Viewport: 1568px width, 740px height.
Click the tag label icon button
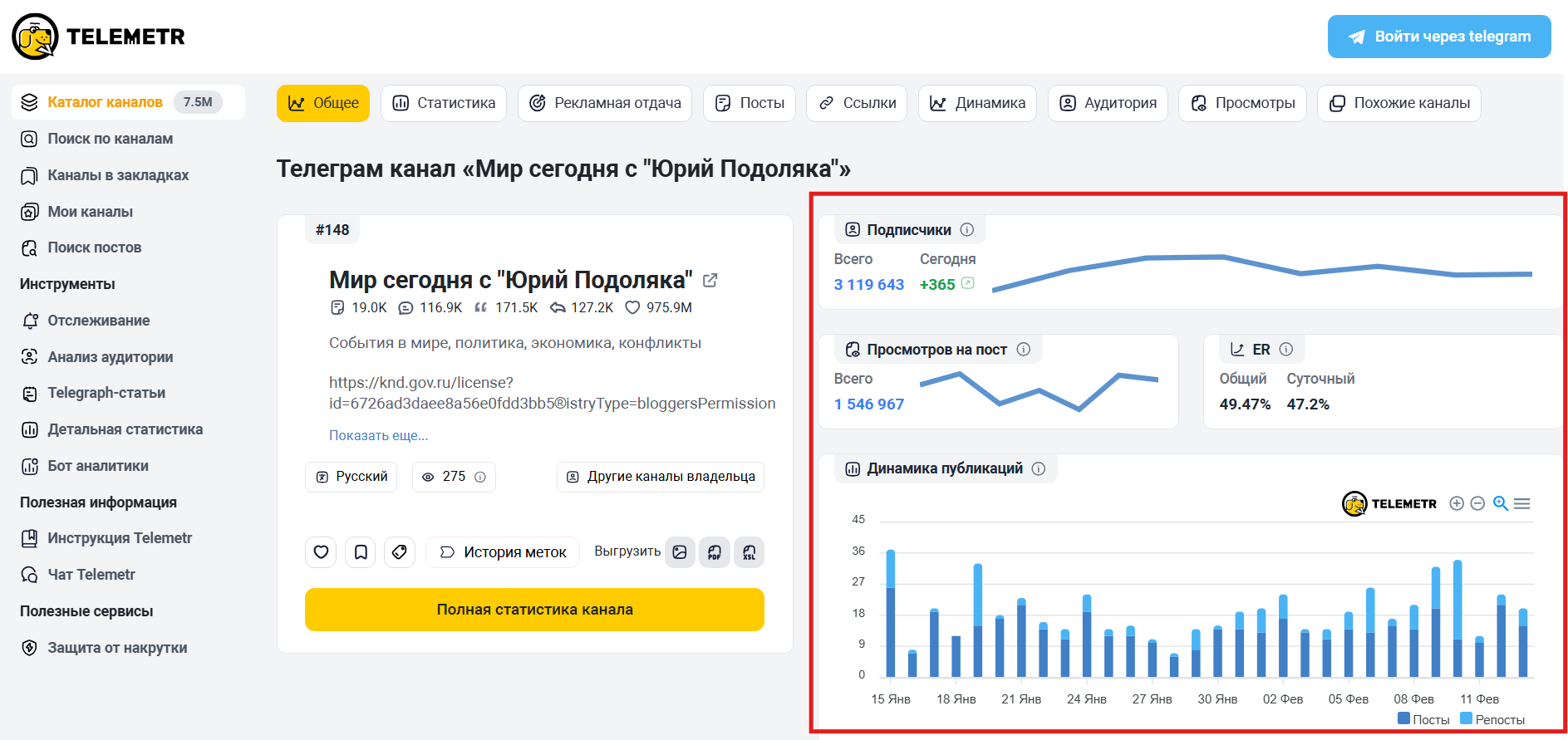pos(400,552)
